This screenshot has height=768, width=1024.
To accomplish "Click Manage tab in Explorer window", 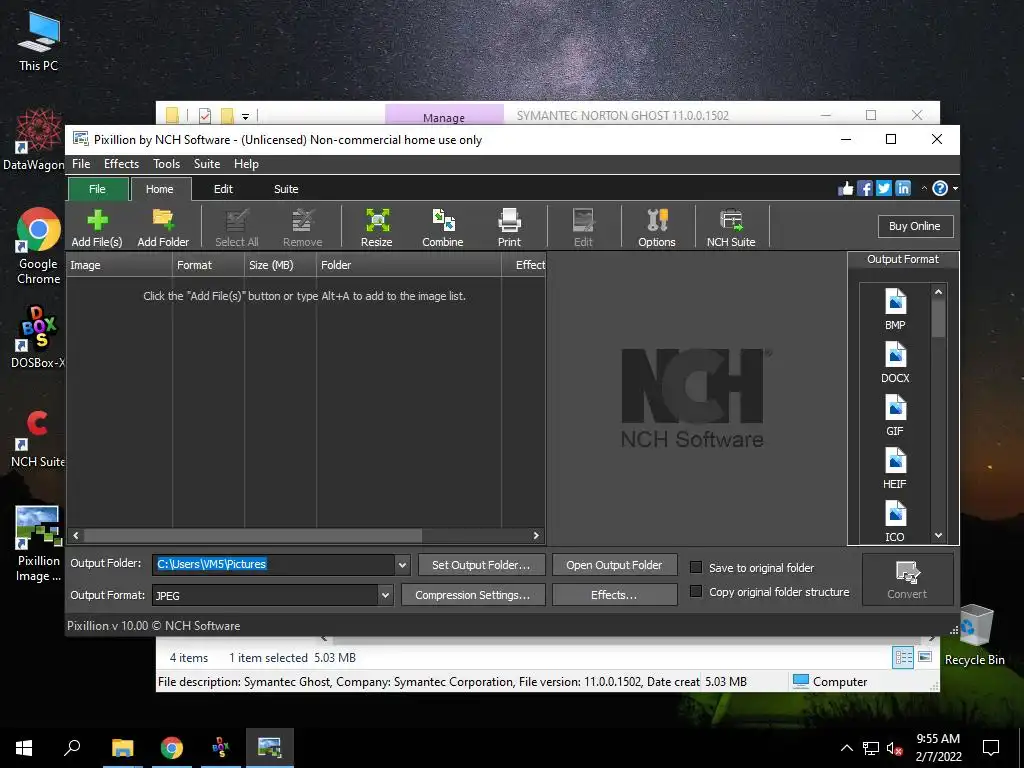I will click(444, 116).
